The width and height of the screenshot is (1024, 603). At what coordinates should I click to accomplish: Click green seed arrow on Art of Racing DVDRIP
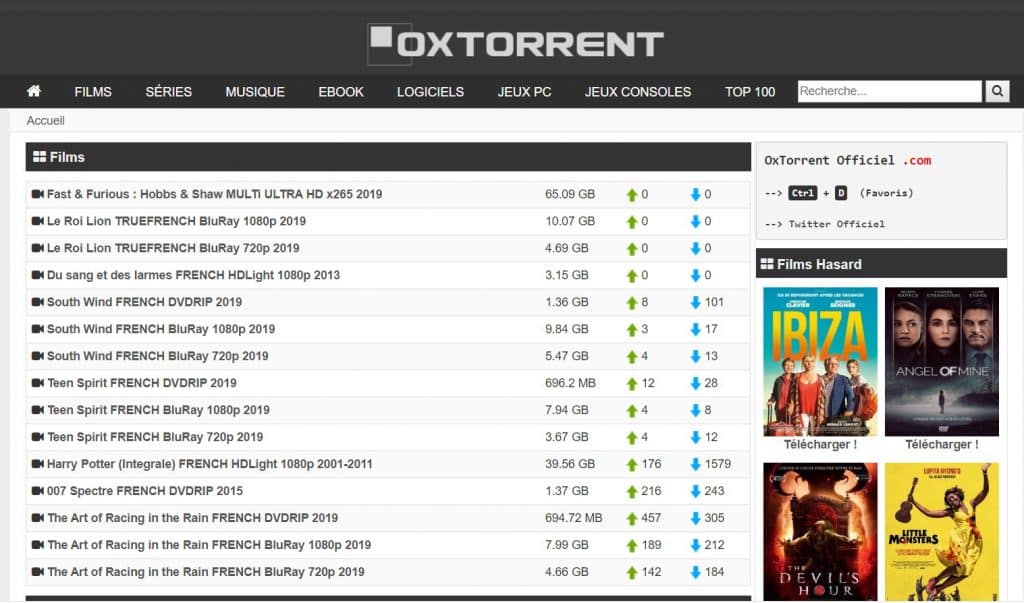pyautogui.click(x=632, y=519)
